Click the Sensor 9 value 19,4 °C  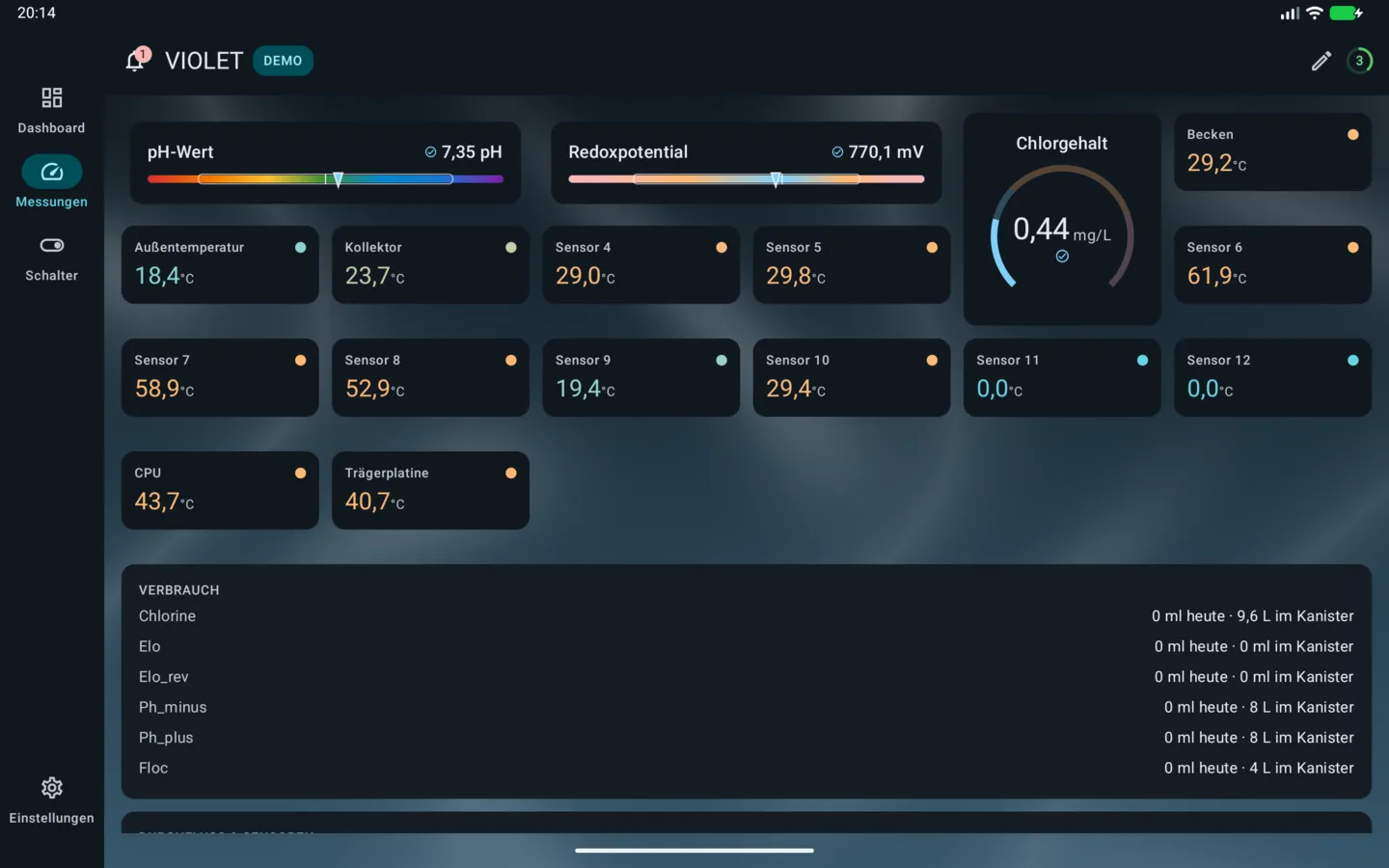pos(585,389)
